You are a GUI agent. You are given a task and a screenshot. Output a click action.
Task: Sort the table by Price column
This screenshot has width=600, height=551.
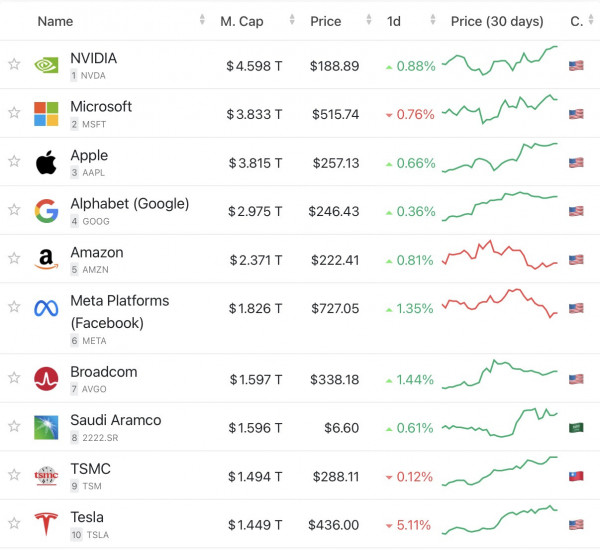pyautogui.click(x=325, y=21)
